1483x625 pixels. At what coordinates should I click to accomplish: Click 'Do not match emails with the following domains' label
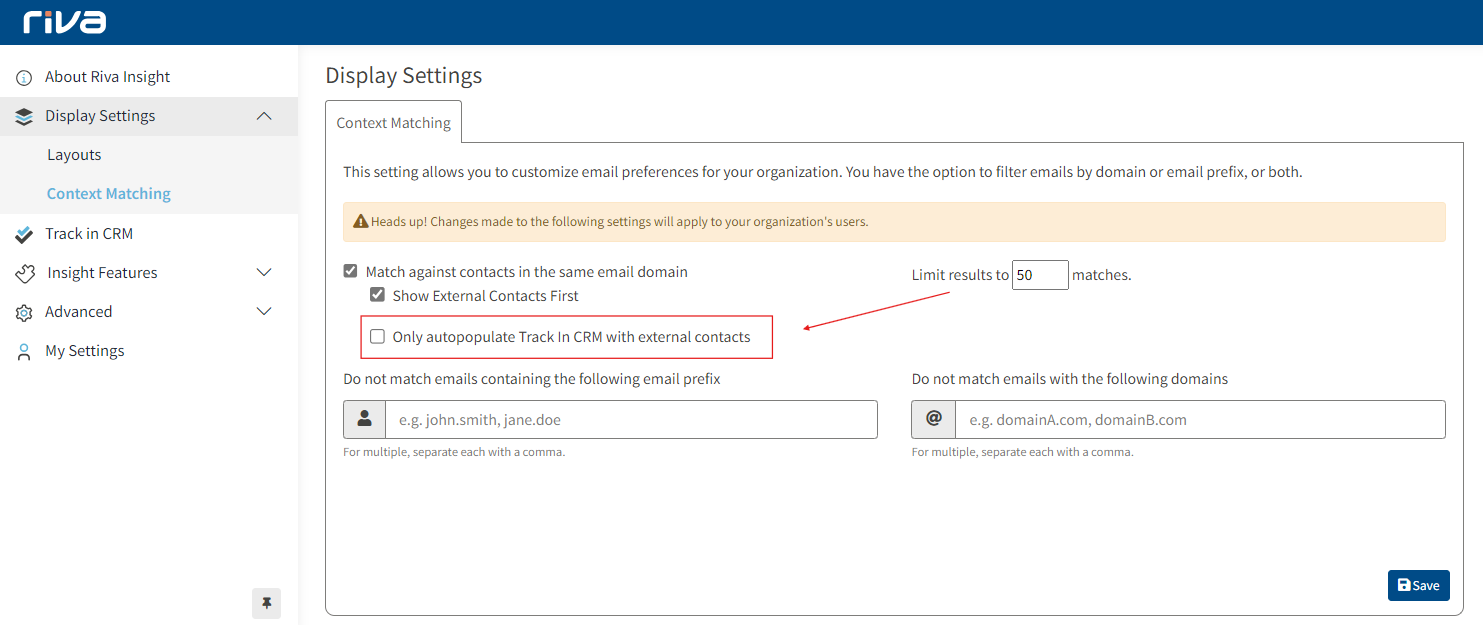[x=1070, y=379]
